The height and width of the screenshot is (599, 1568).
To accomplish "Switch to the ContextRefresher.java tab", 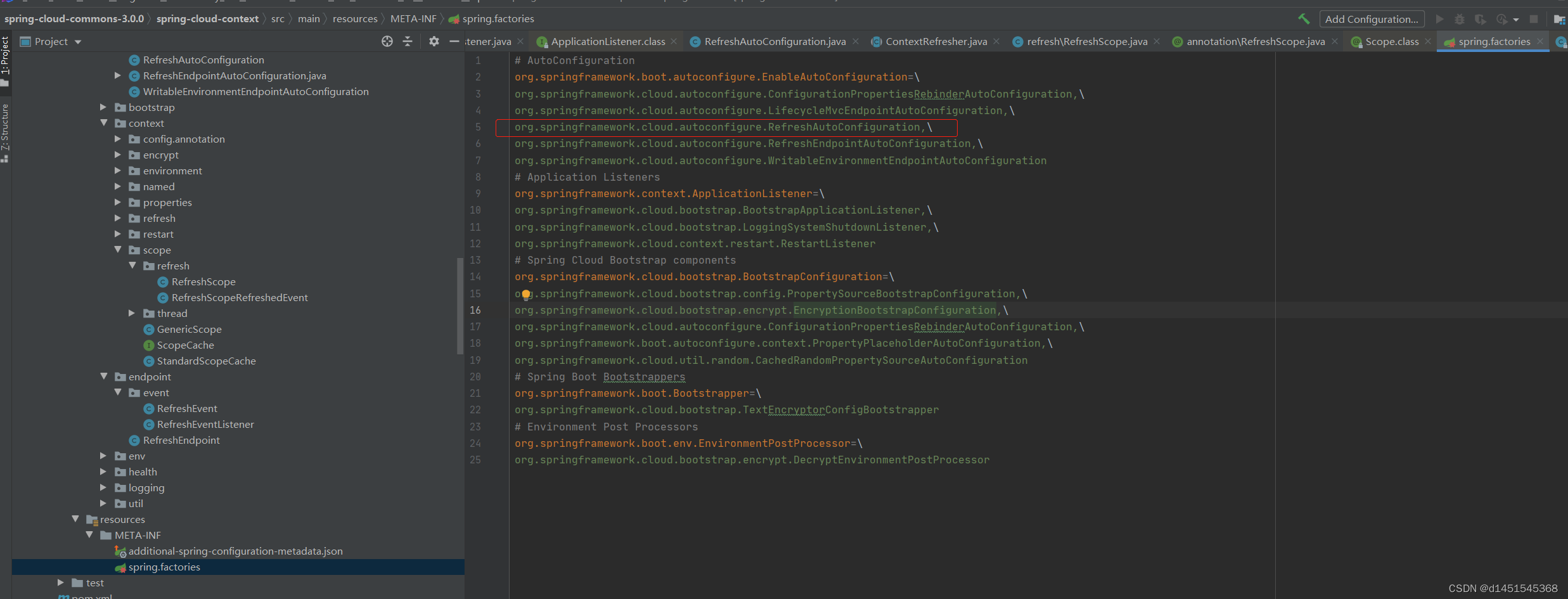I will pyautogui.click(x=936, y=41).
